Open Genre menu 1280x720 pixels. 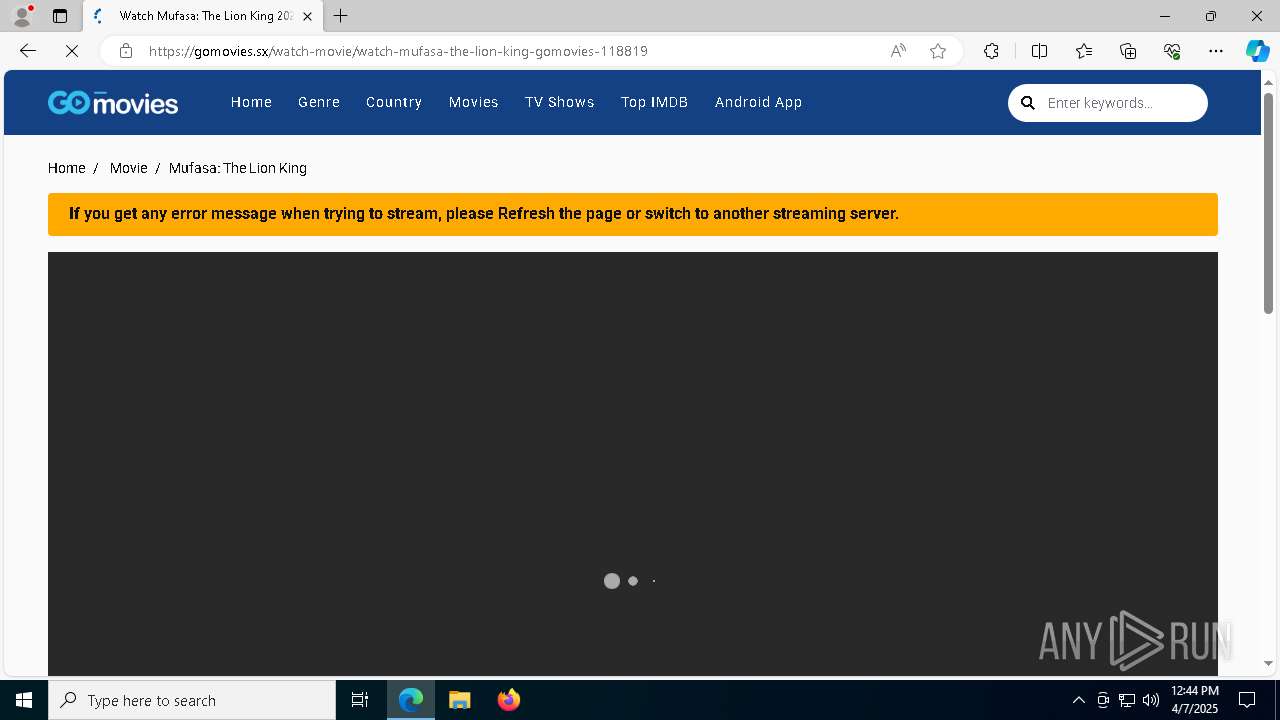click(x=319, y=102)
